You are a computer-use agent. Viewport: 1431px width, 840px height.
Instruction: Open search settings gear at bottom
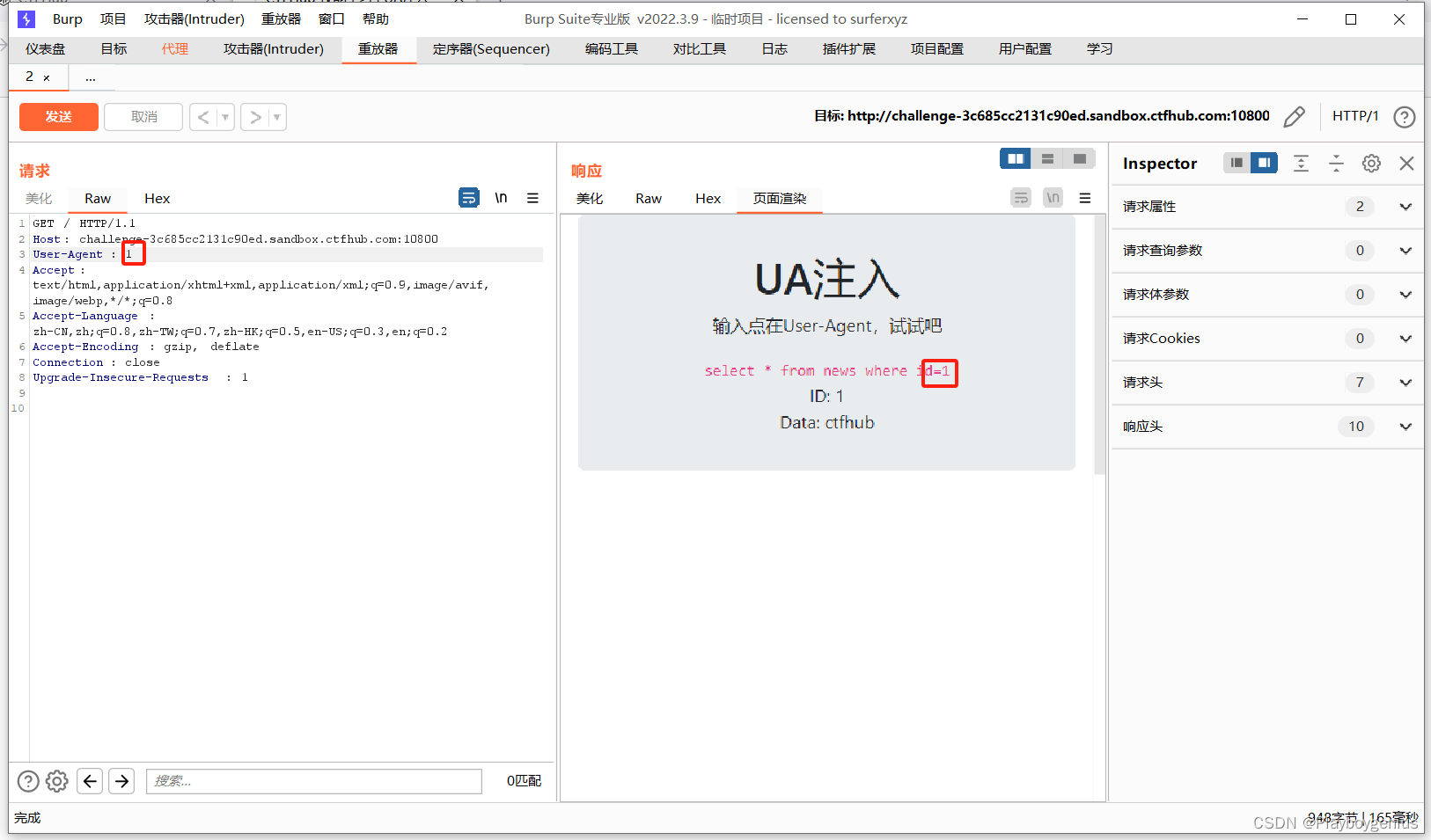pyautogui.click(x=57, y=781)
